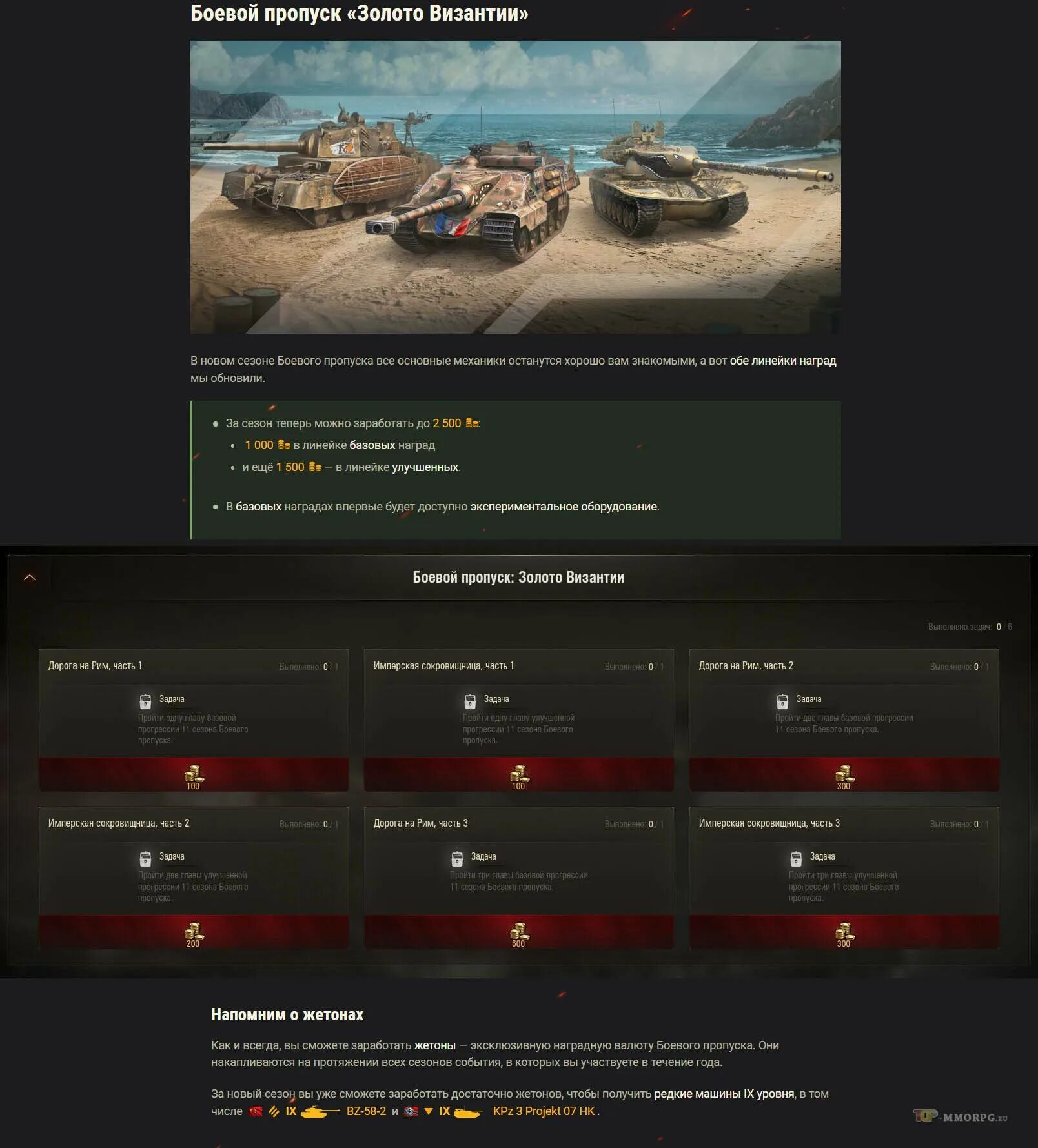This screenshot has height=1148, width=1038.
Task: Collapse the Боевой пропуск panel chevron
Action: (x=30, y=578)
